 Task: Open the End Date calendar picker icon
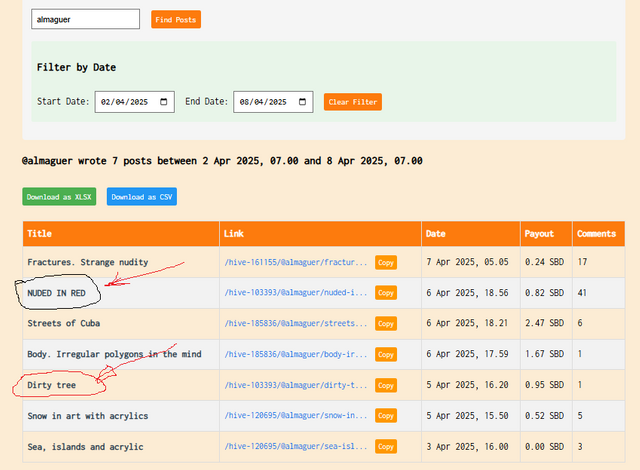(302, 102)
